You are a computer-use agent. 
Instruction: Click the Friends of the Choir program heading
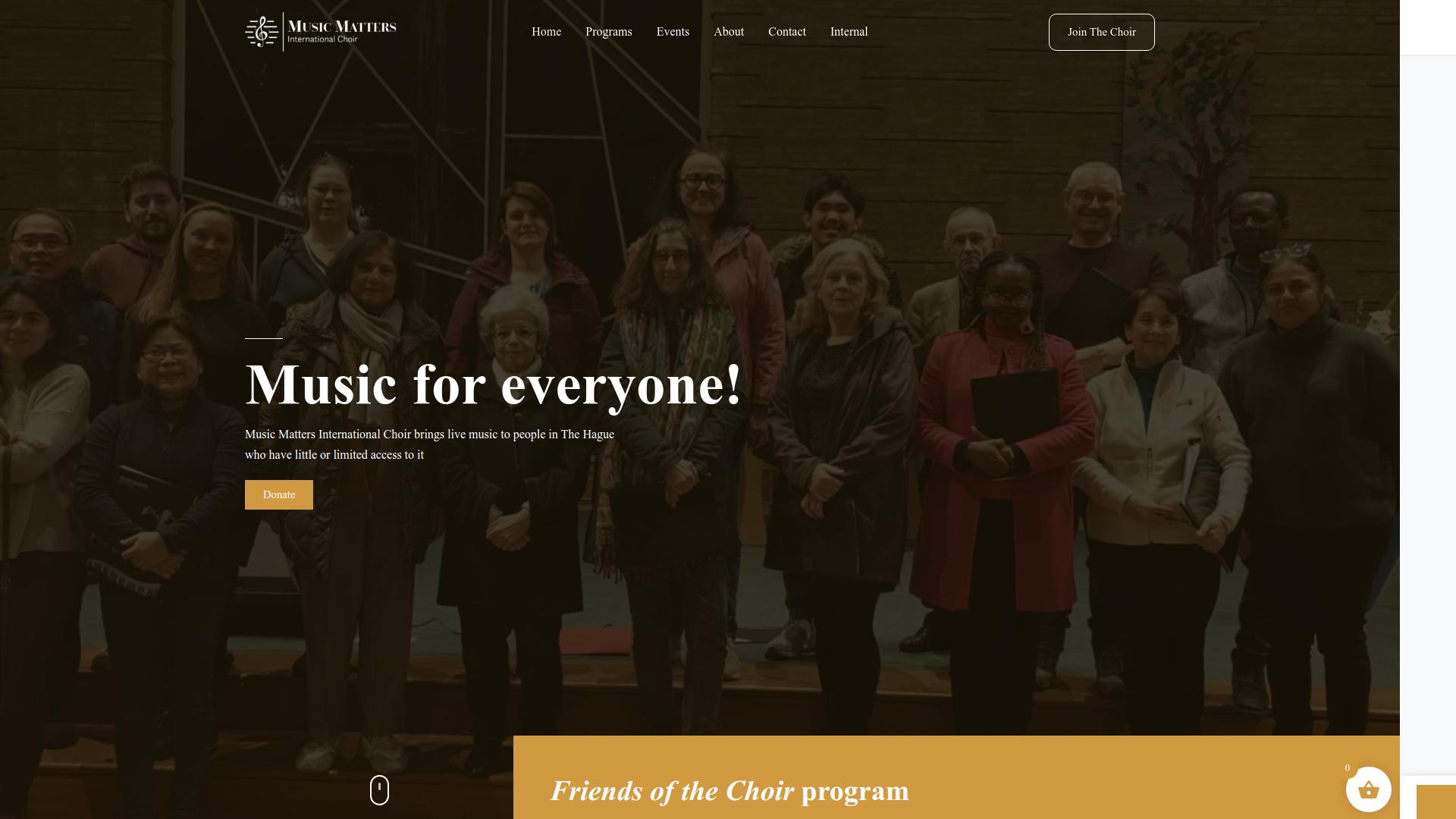[730, 791]
